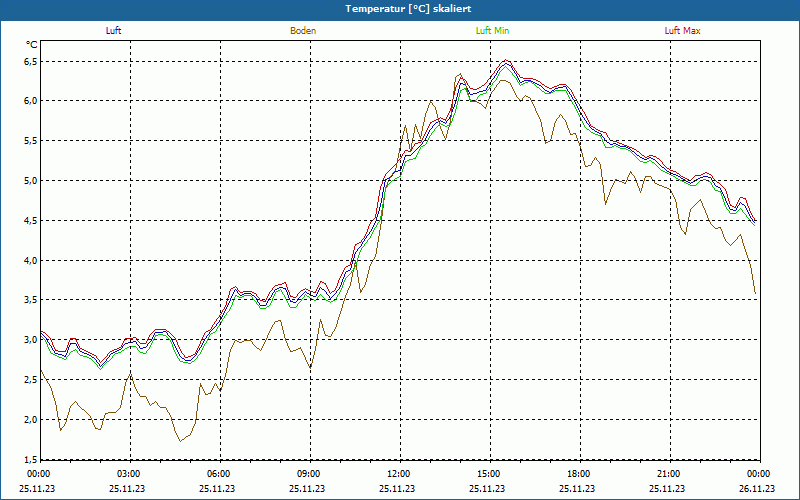Click the 06:00 time axis label
800x500 pixels.
(x=219, y=474)
